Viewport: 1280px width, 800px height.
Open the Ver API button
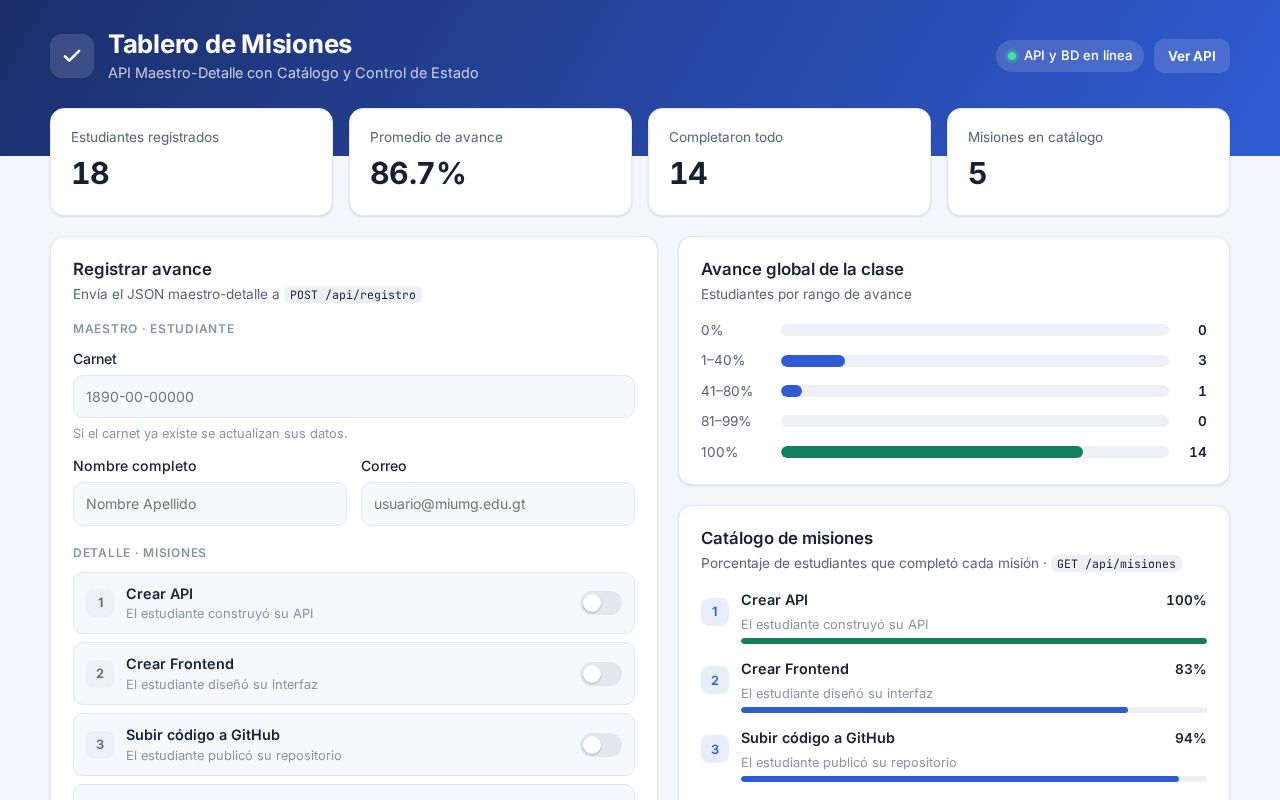(x=1192, y=56)
